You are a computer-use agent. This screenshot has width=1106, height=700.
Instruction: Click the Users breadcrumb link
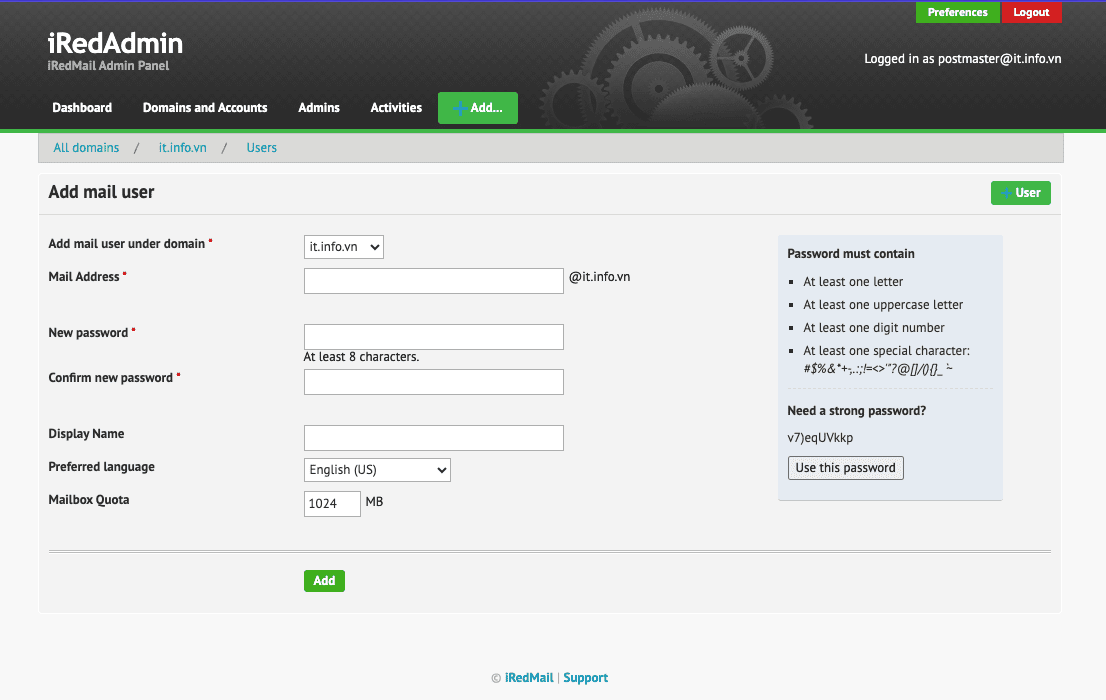[262, 148]
